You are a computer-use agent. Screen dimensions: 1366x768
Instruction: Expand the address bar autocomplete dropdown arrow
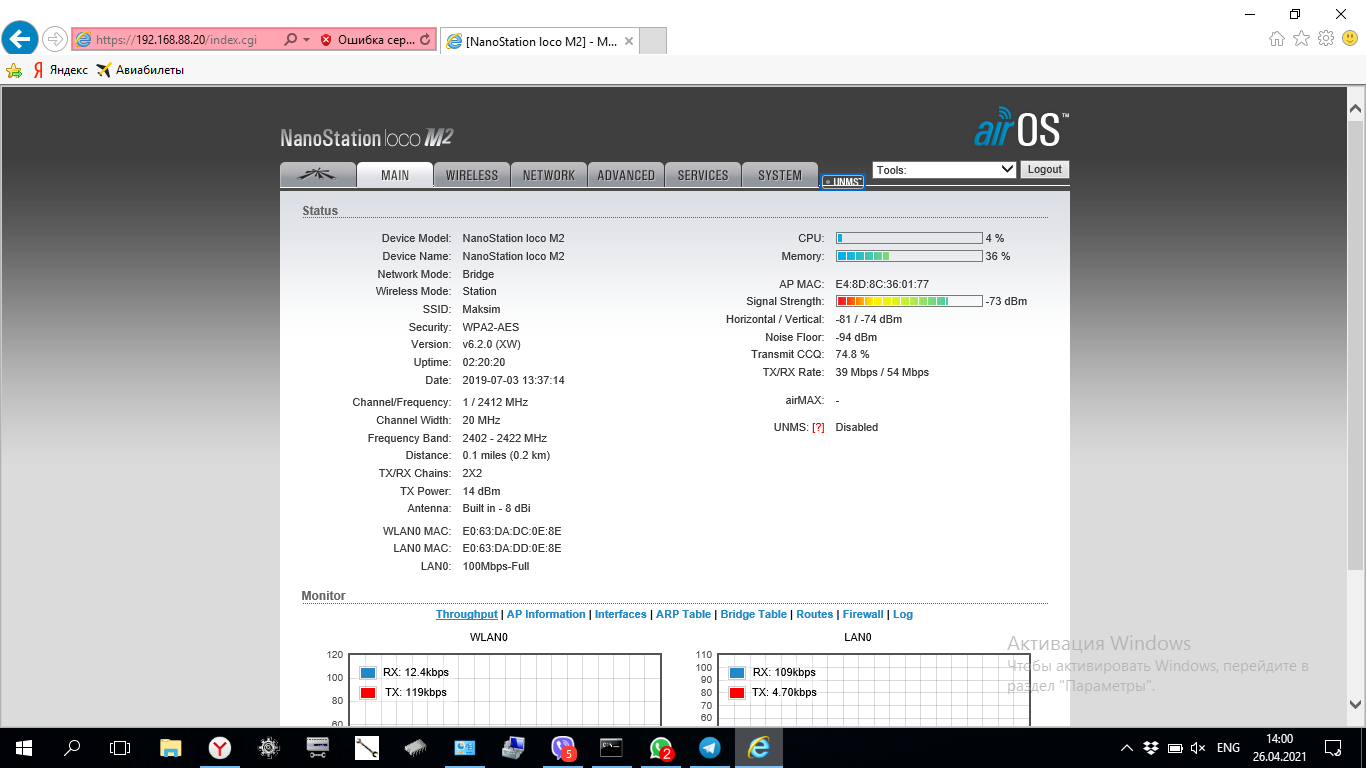(x=306, y=40)
